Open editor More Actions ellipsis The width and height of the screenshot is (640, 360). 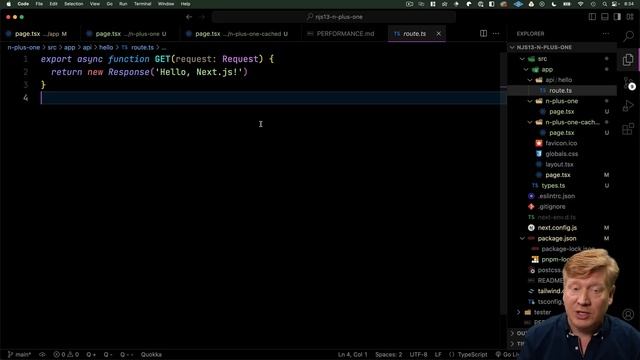(496, 33)
